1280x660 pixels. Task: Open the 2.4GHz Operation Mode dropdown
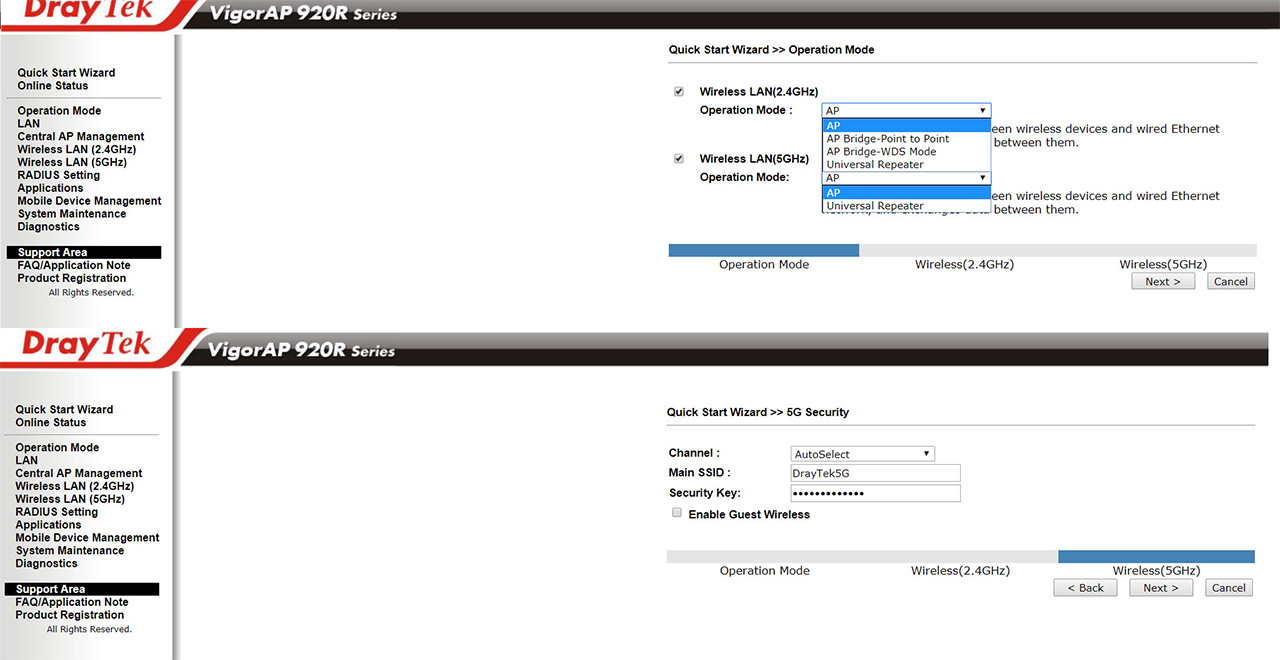[x=906, y=111]
